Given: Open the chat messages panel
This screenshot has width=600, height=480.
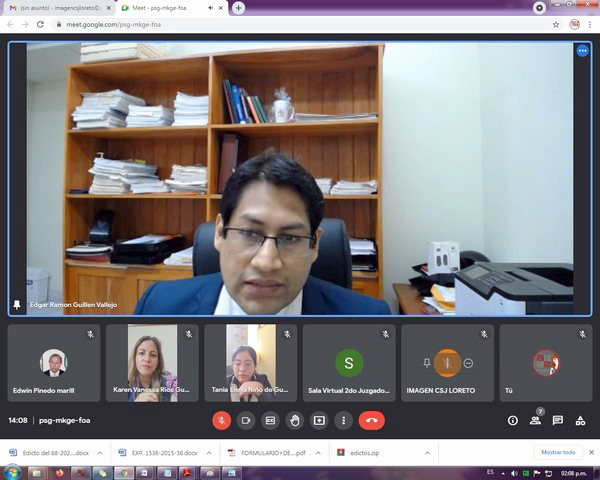Looking at the screenshot, I should click(558, 420).
